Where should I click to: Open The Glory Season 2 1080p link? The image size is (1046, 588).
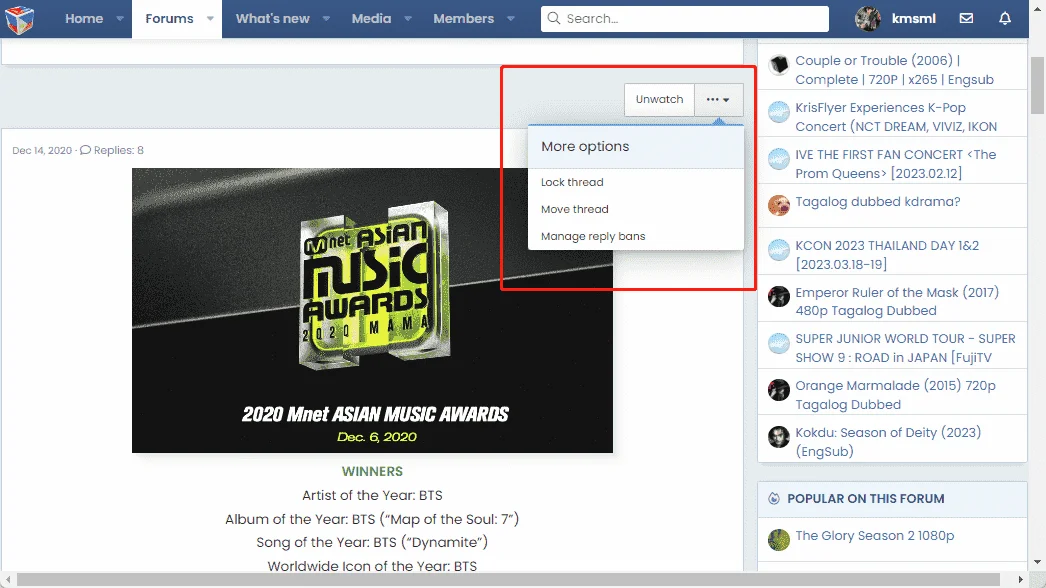(875, 535)
